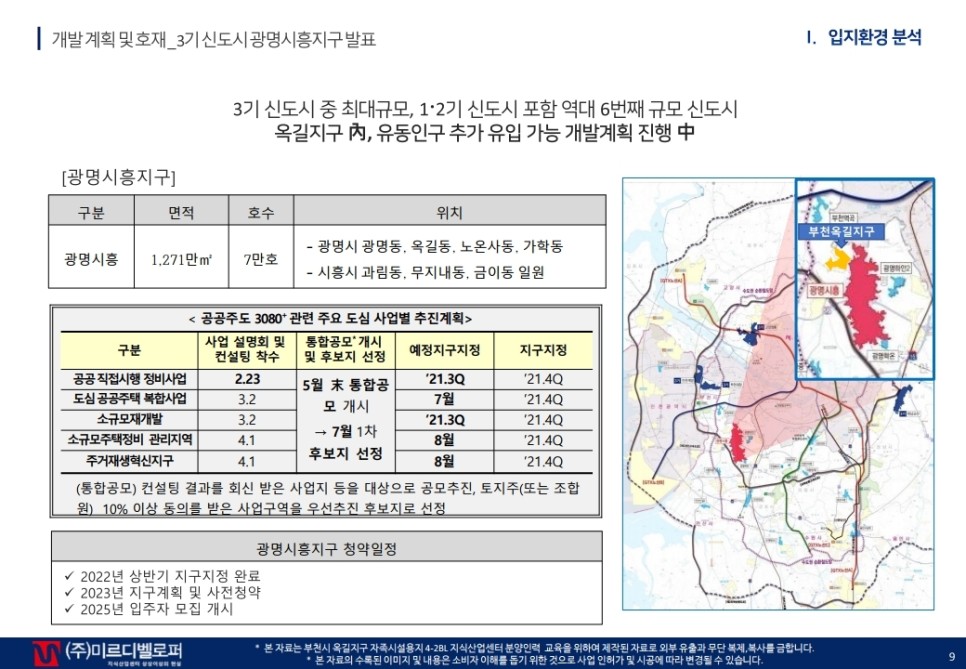
Task: Click the footer disclaimer about 무단 복제
Action: tap(534, 647)
